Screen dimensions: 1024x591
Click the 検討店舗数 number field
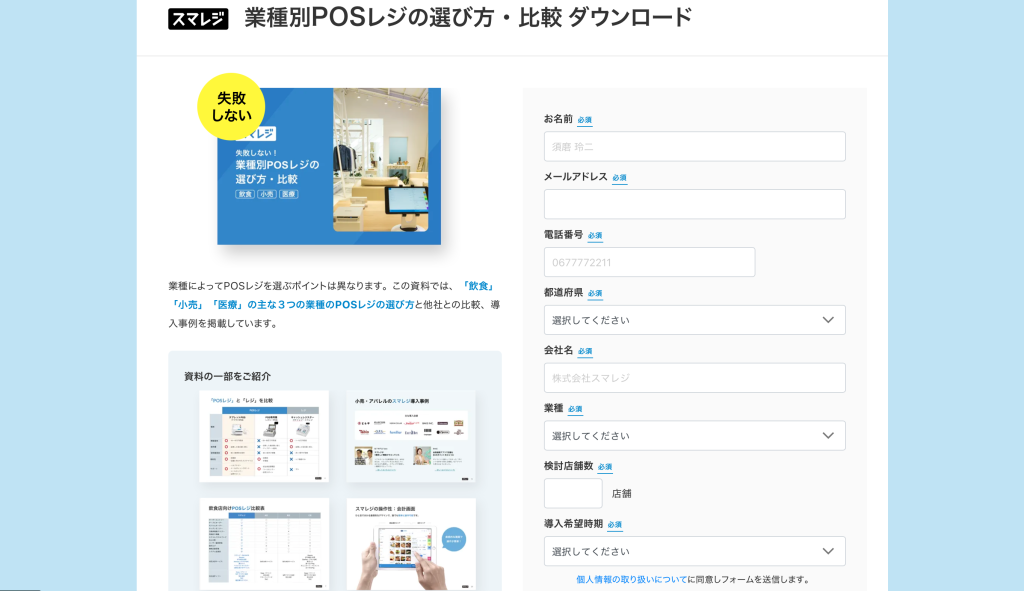[573, 493]
